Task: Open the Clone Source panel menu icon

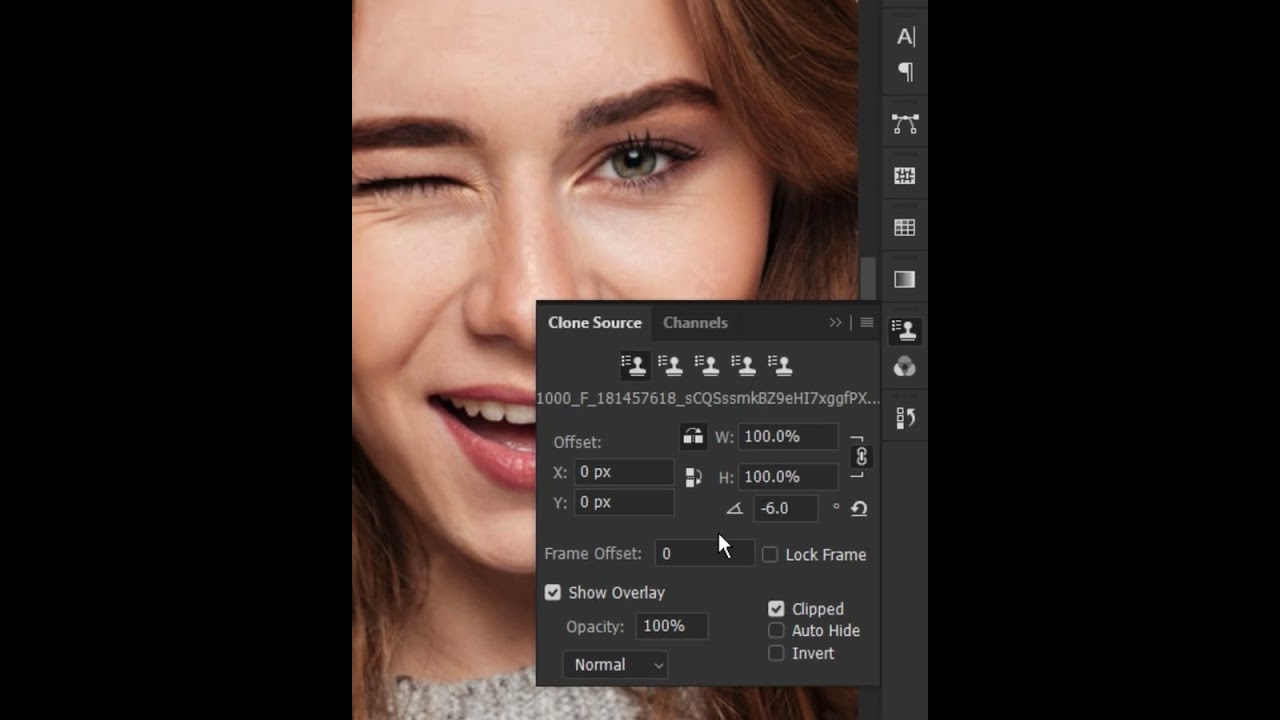Action: (867, 322)
